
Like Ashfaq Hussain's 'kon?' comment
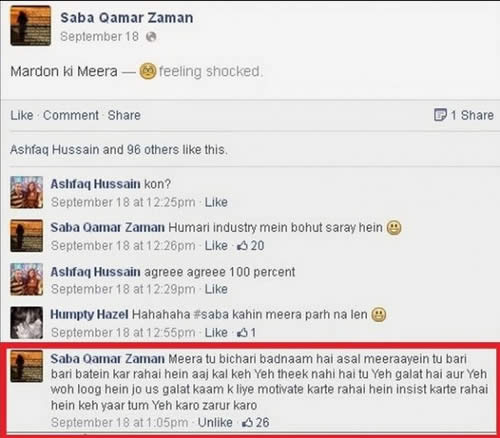pos(216,202)
